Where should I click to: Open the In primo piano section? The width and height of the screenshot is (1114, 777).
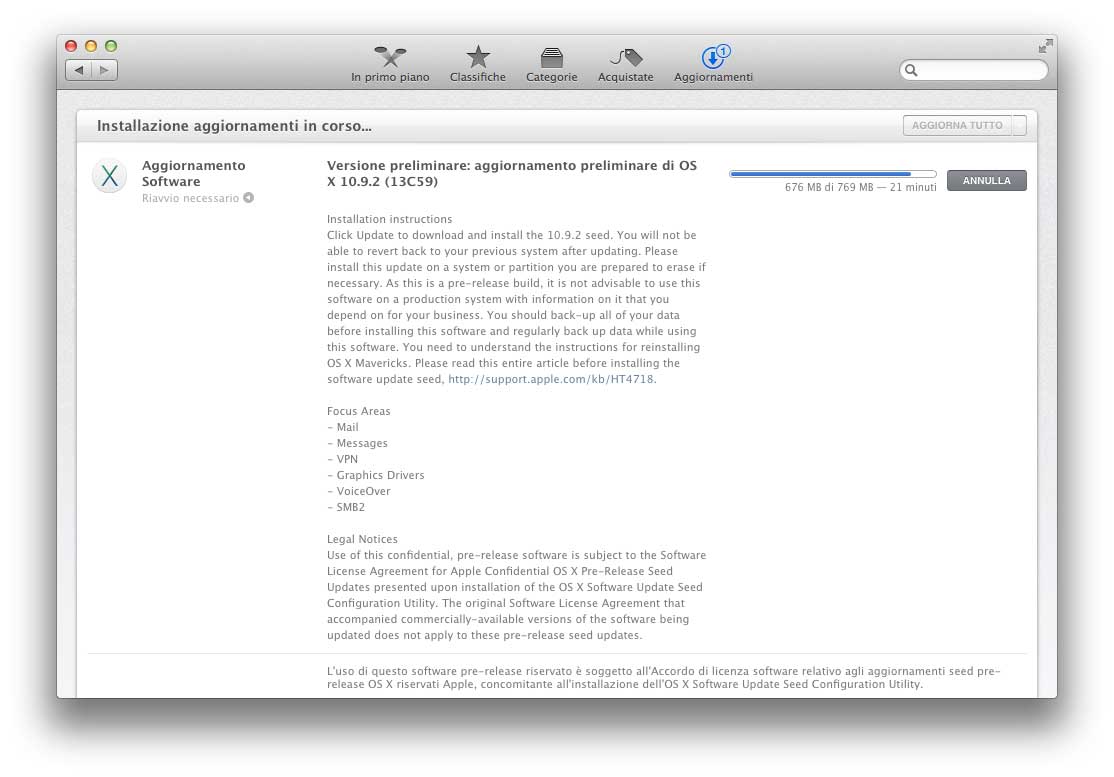(x=390, y=65)
